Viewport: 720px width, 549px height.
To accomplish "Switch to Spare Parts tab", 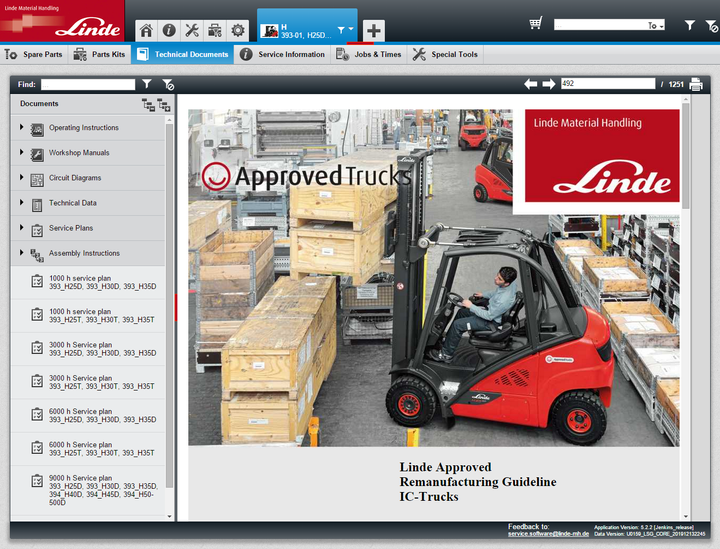I will (x=34, y=54).
